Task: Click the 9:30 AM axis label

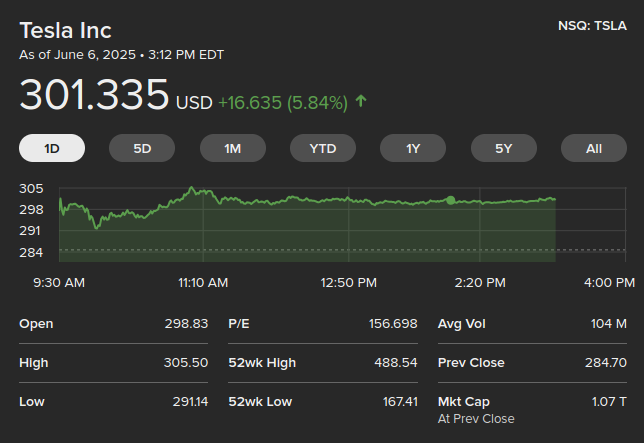Action: coord(59,282)
